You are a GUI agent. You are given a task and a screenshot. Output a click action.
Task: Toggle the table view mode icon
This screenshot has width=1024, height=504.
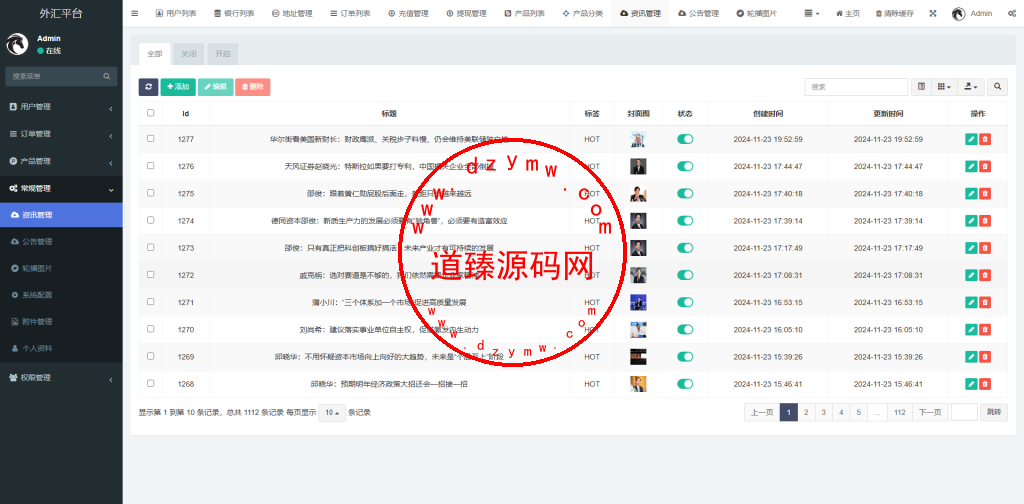pos(921,87)
